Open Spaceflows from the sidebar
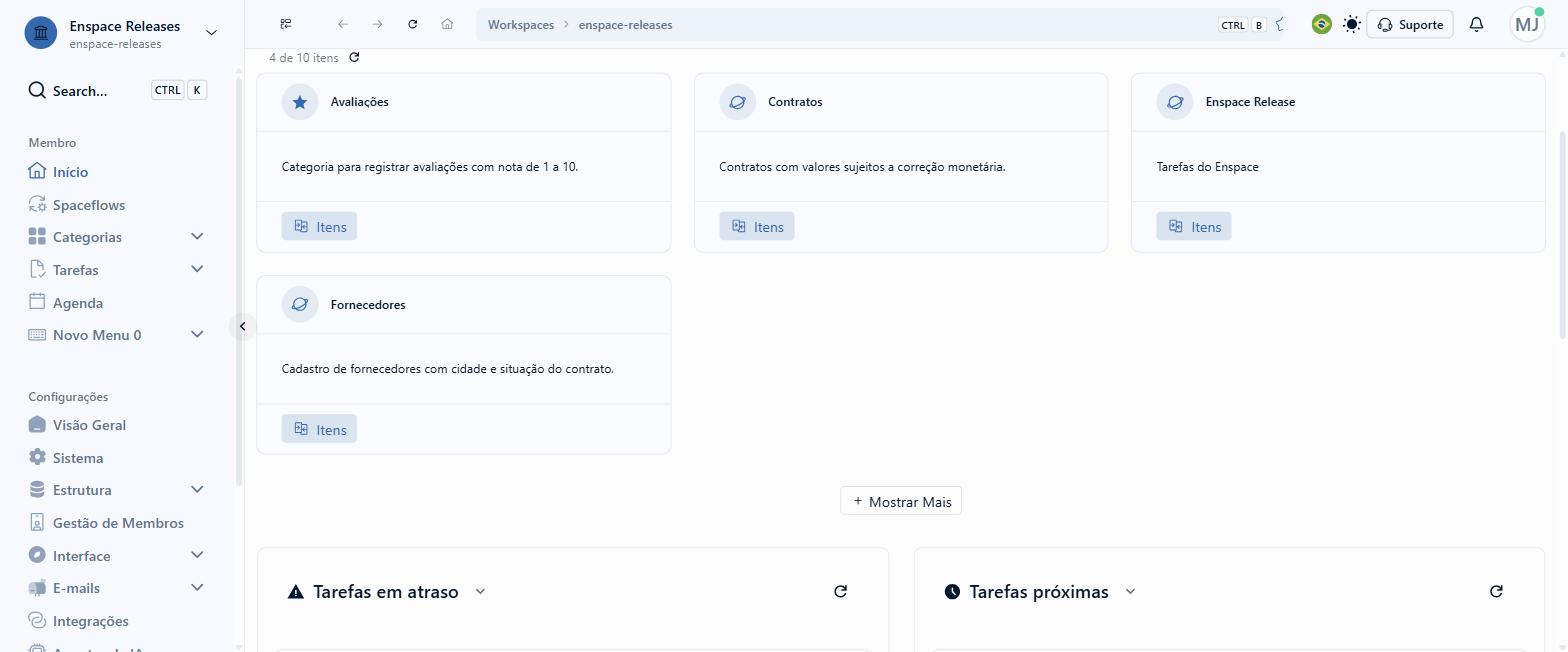1568x652 pixels. [89, 205]
